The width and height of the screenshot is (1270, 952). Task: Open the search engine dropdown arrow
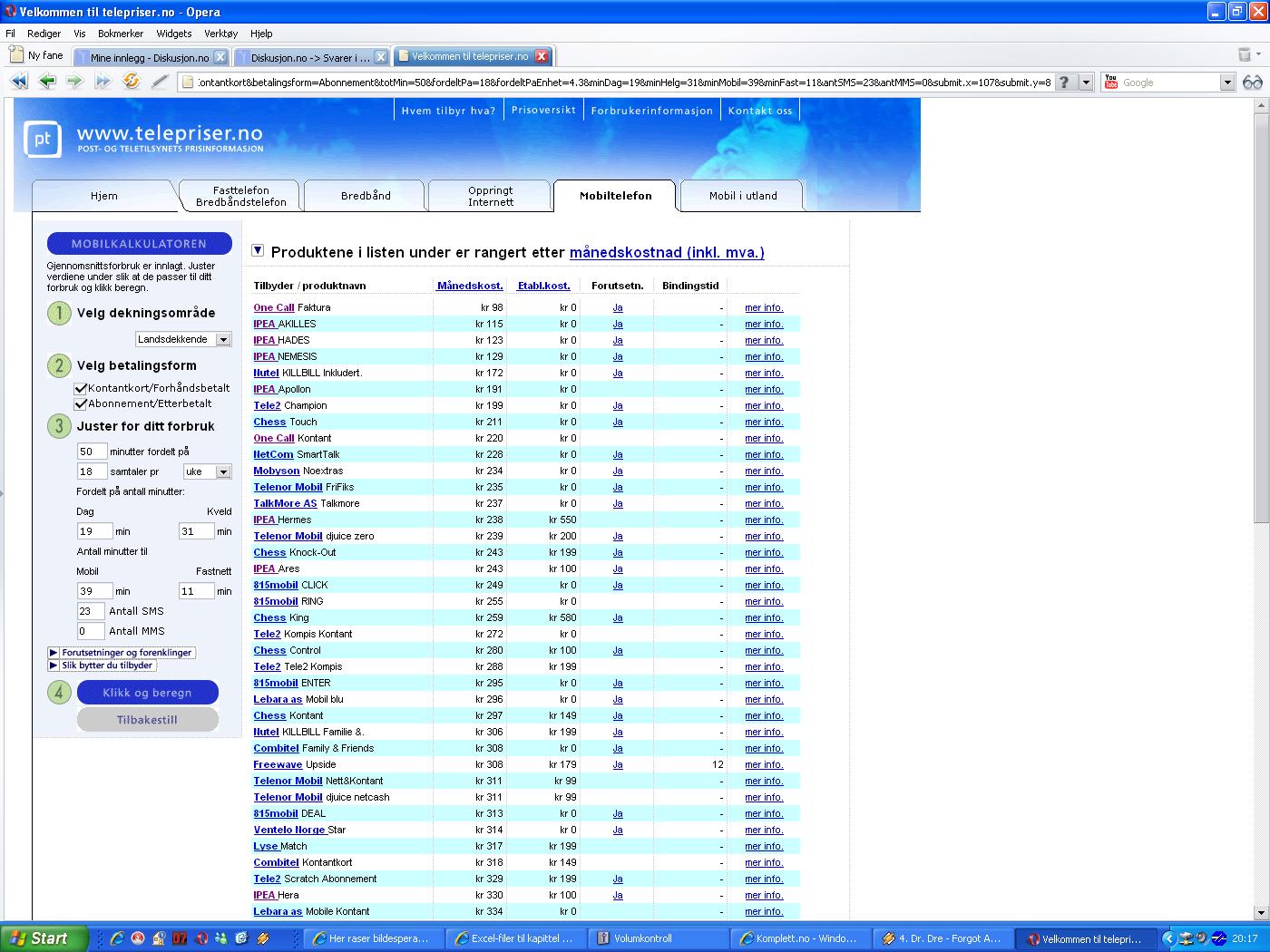(1227, 83)
